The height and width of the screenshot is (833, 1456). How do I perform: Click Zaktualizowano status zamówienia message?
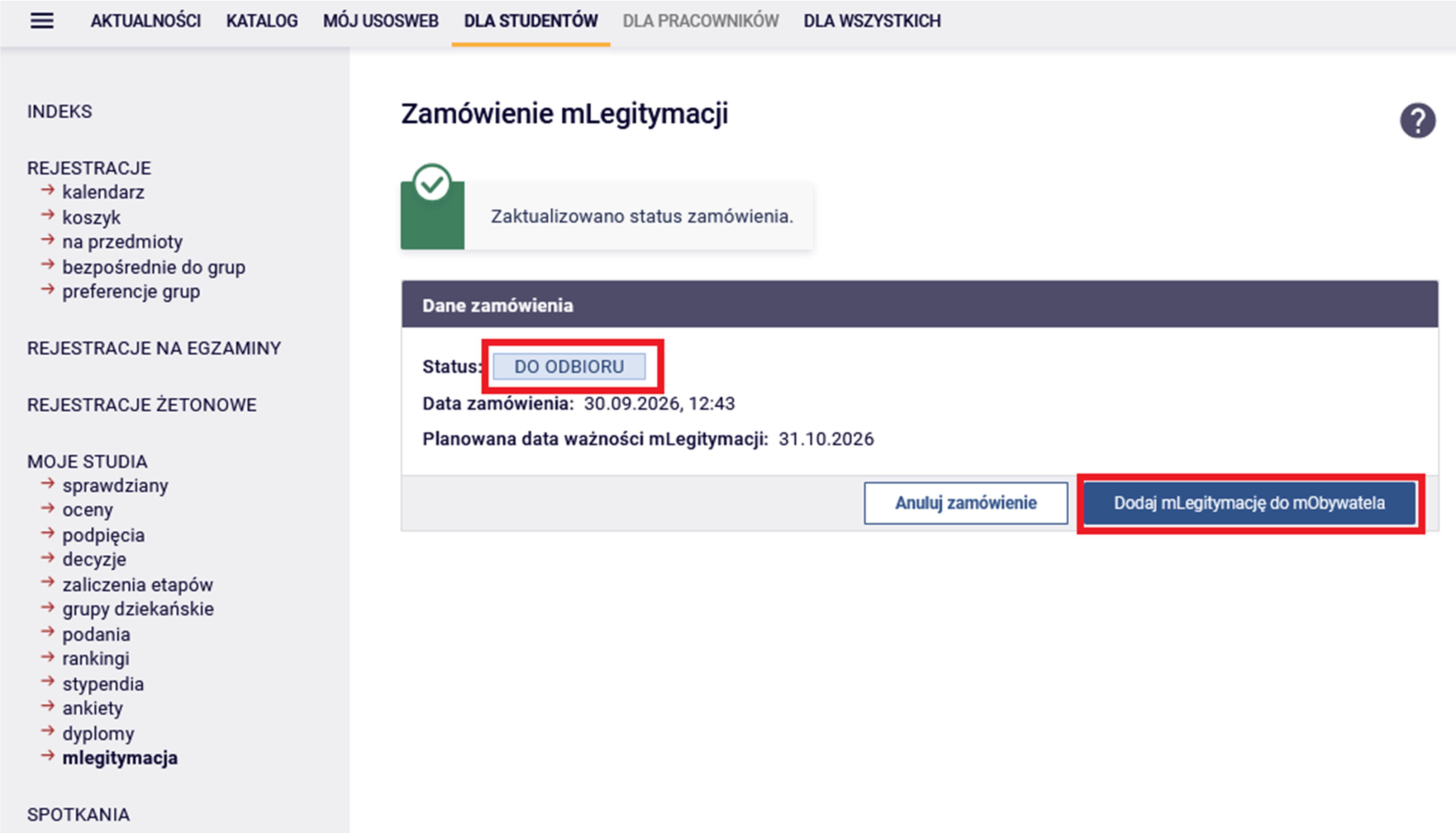642,216
